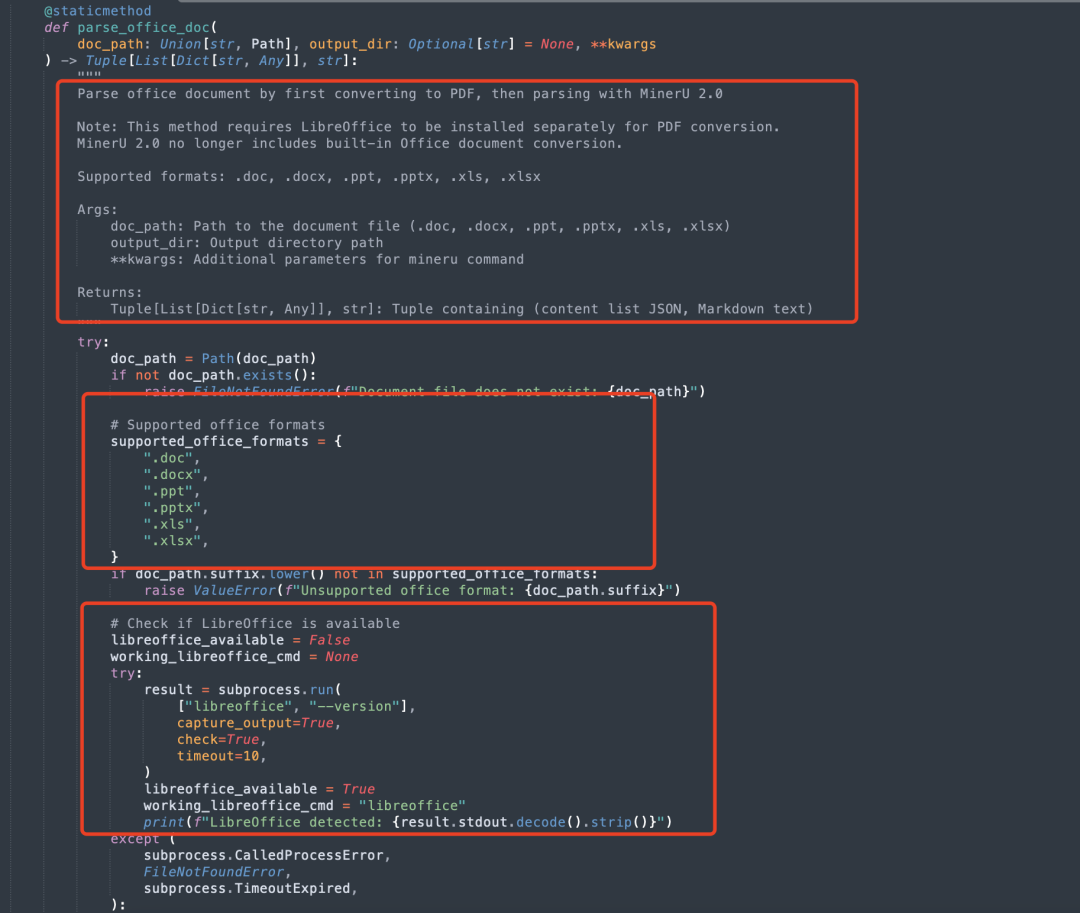Click the check=True argument
Viewport: 1080px width, 913px height.
[218, 739]
